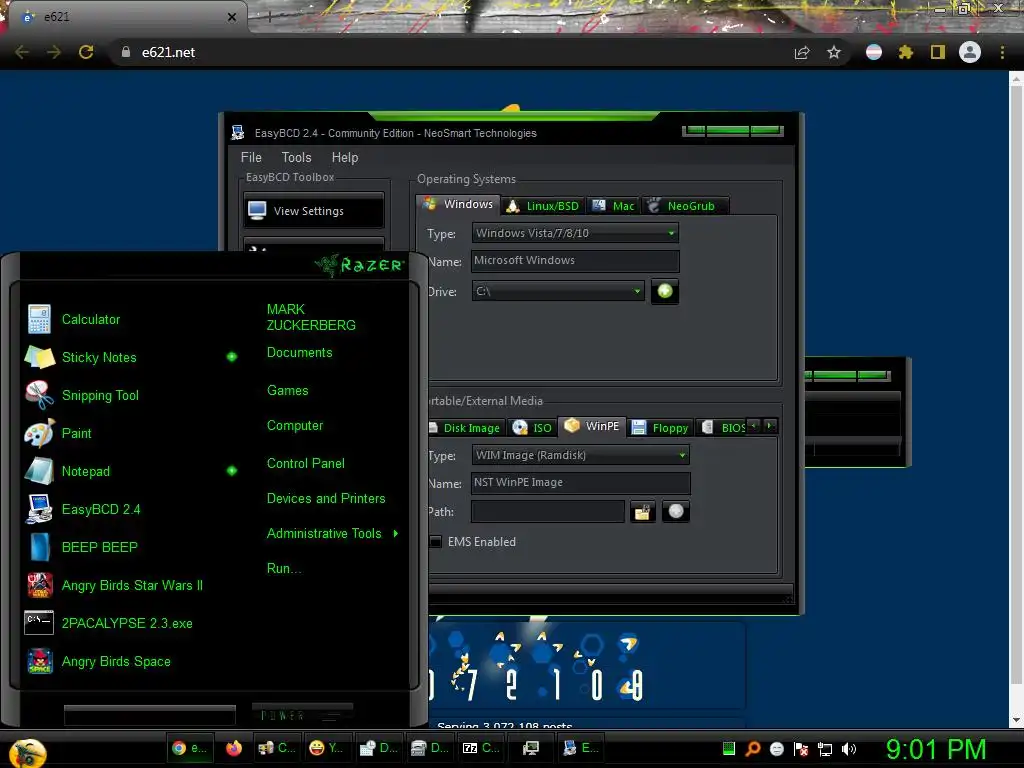
Task: Open Chrome three-dot menu
Action: 1002,52
